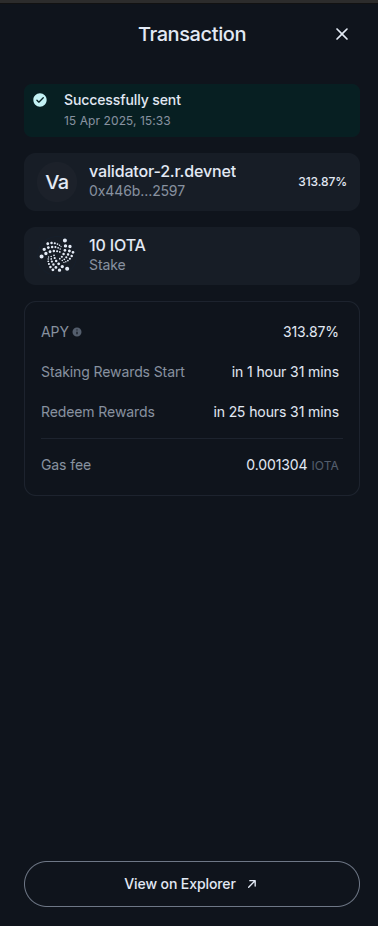Click the View on Explorer arrow icon

[252, 884]
